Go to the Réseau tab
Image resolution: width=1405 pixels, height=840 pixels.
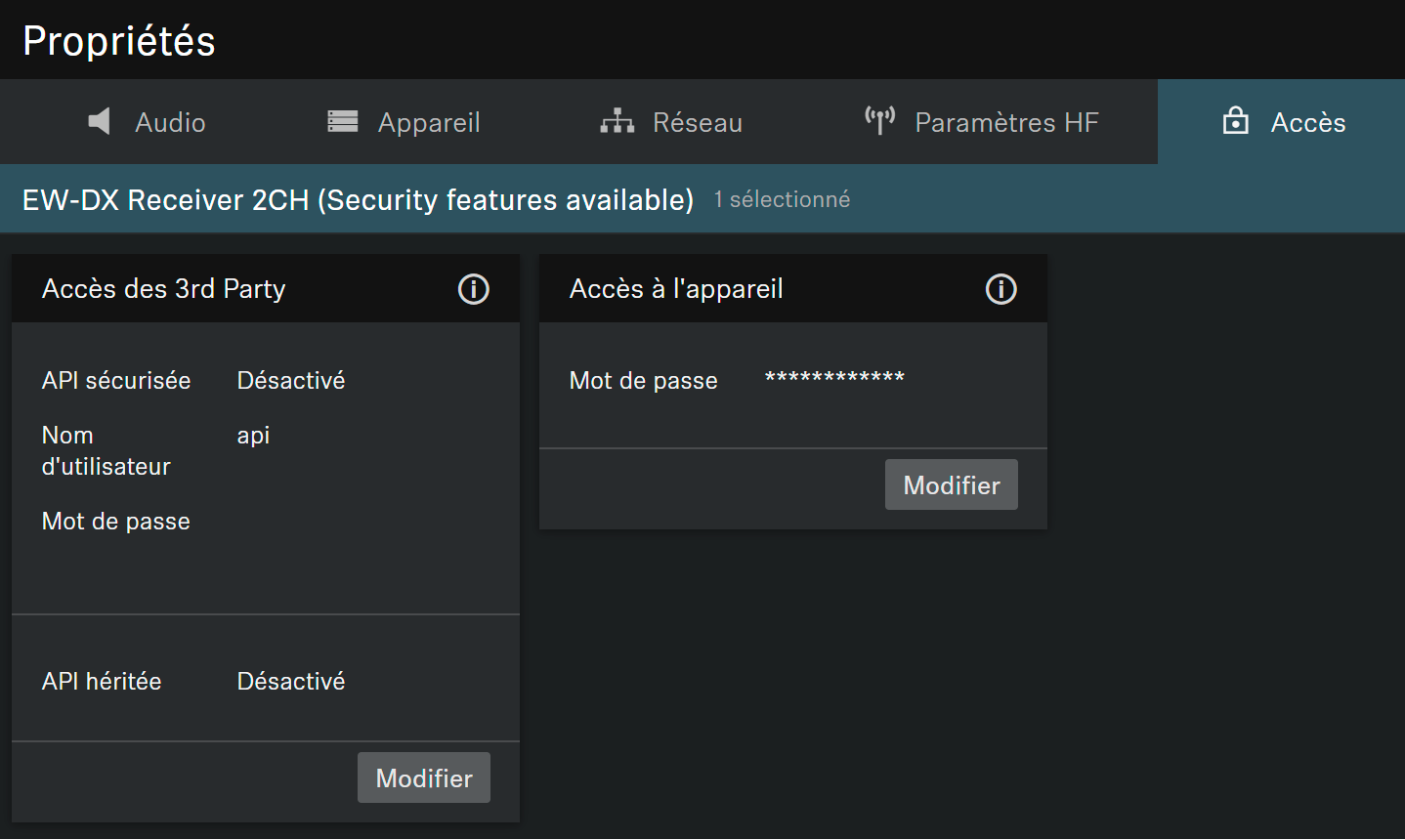pos(697,123)
